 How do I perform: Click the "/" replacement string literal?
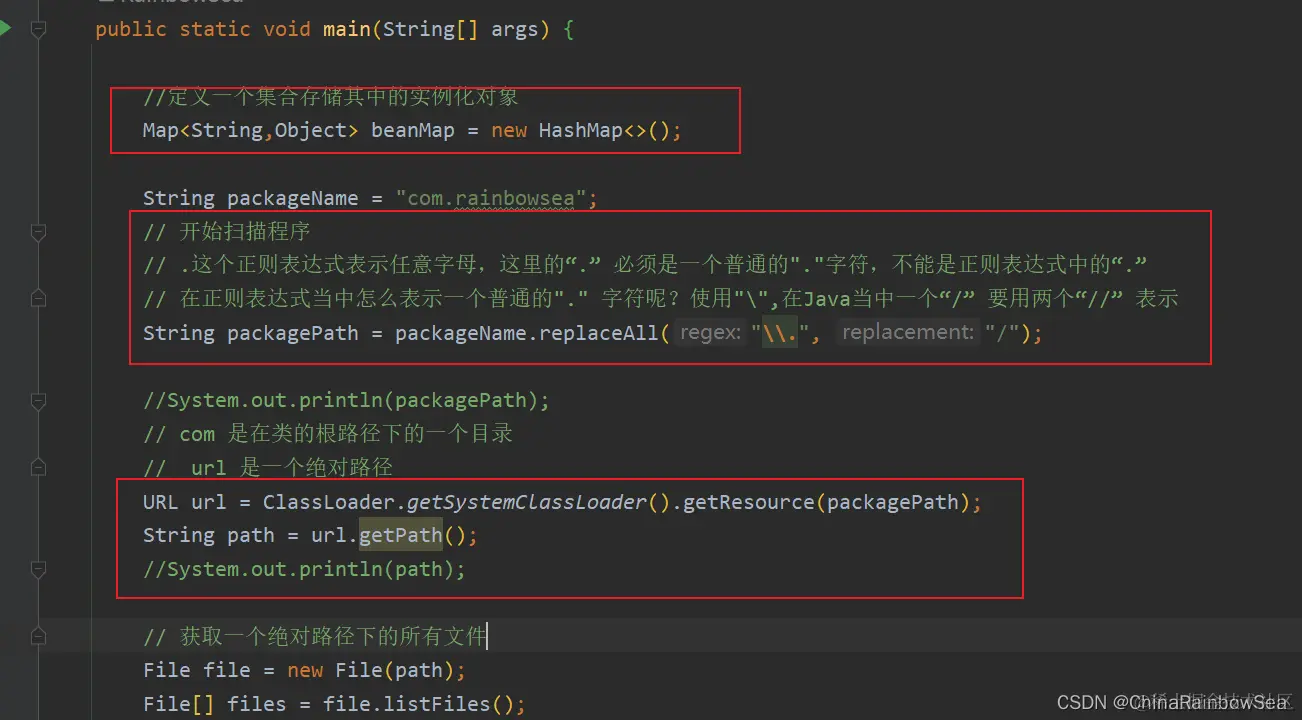(x=1002, y=333)
